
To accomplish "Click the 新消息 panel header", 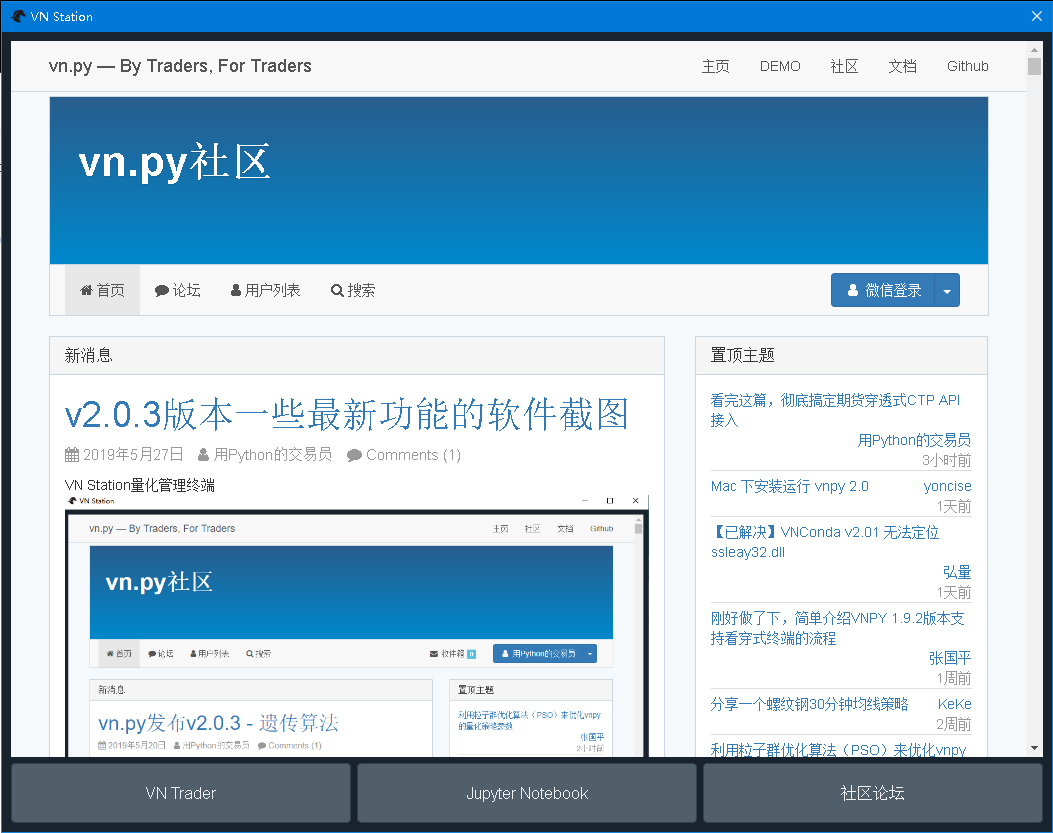I will pyautogui.click(x=357, y=355).
